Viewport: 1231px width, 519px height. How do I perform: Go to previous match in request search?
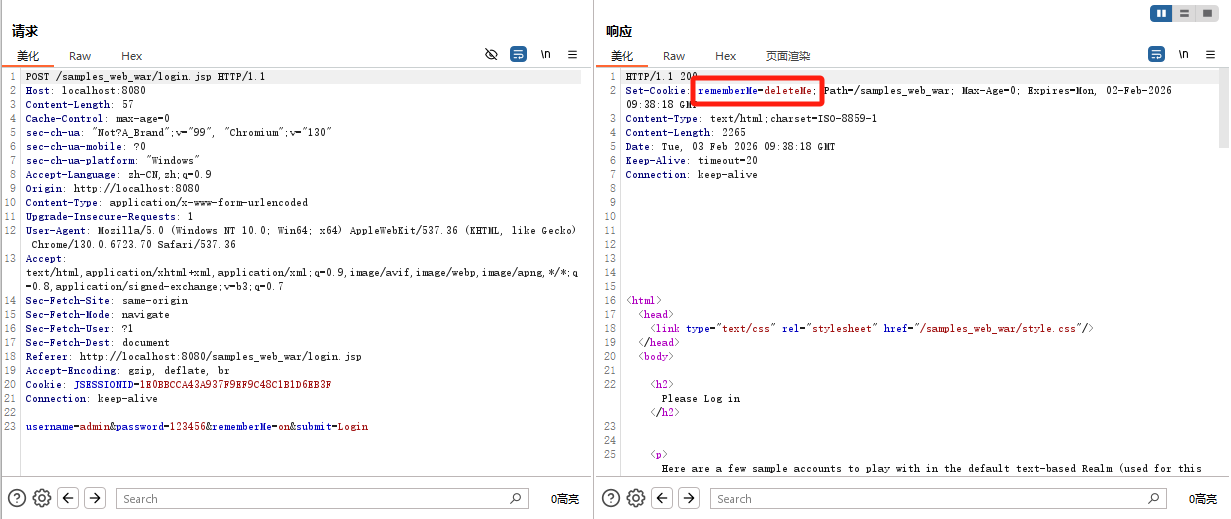point(68,498)
